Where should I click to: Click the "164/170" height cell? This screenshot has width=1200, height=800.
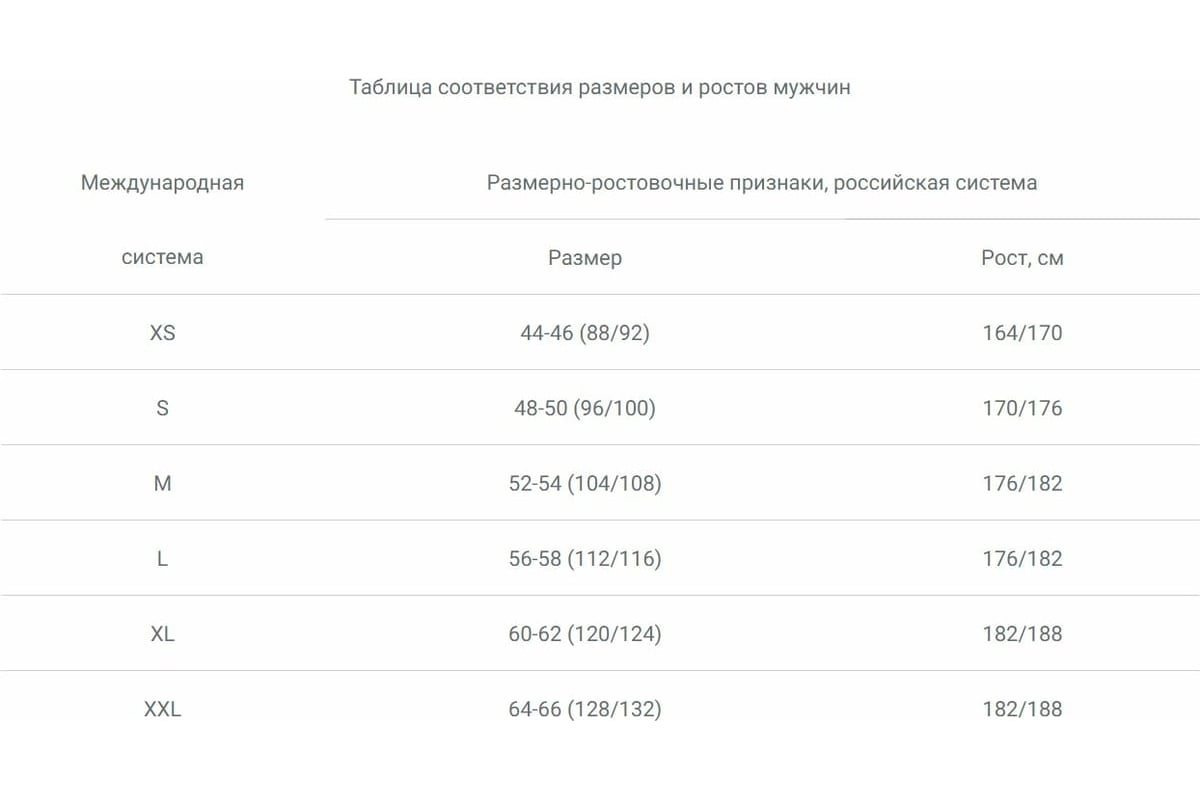[x=1022, y=333]
